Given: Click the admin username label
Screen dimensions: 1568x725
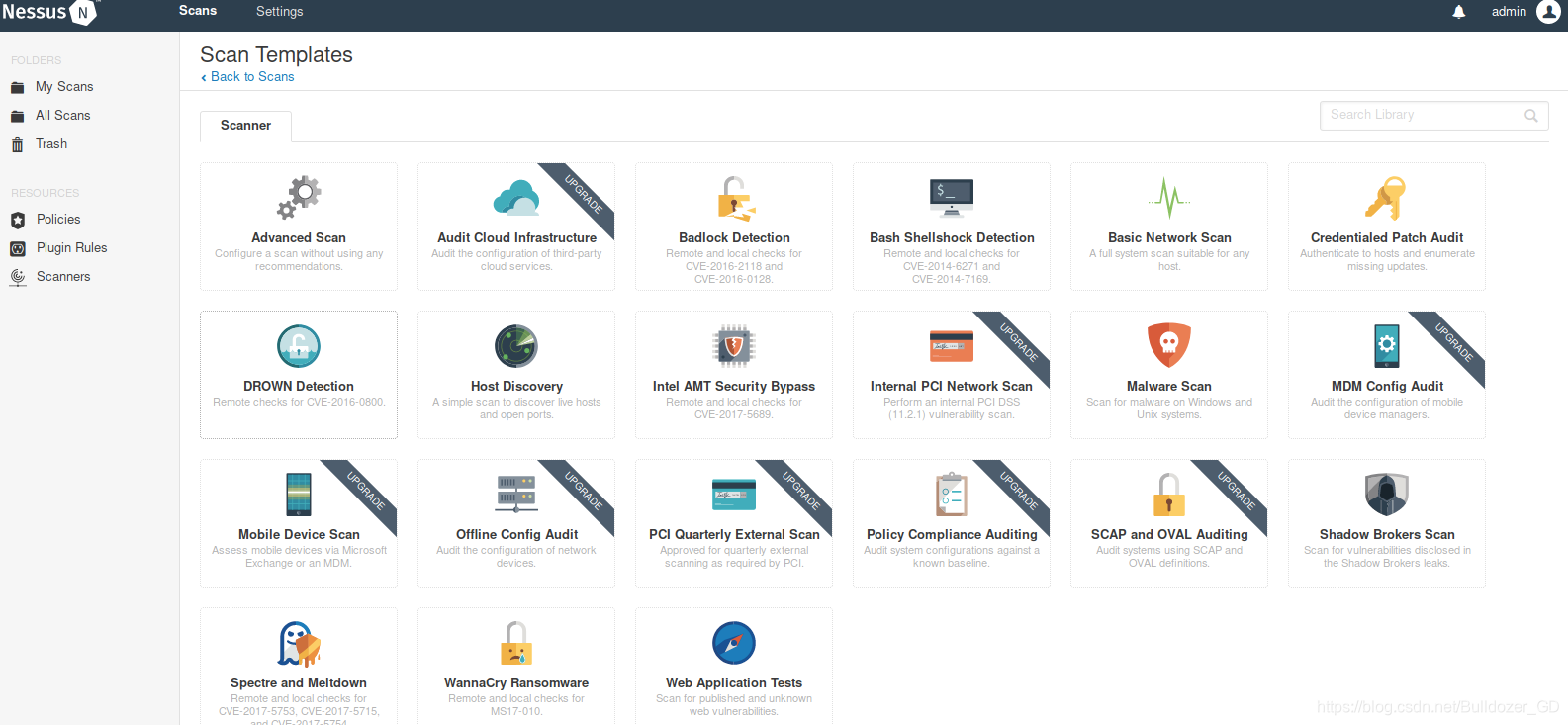Looking at the screenshot, I should pyautogui.click(x=1509, y=12).
